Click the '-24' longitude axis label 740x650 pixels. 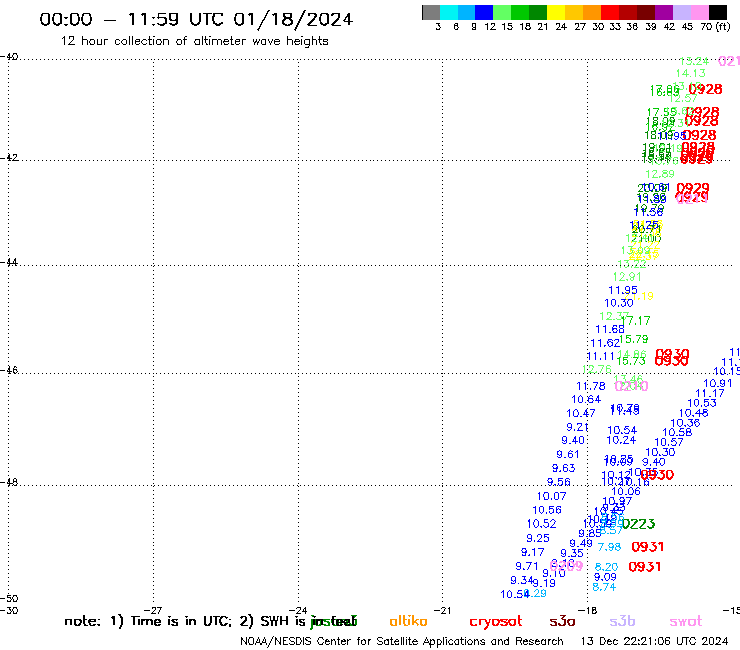coord(298,610)
